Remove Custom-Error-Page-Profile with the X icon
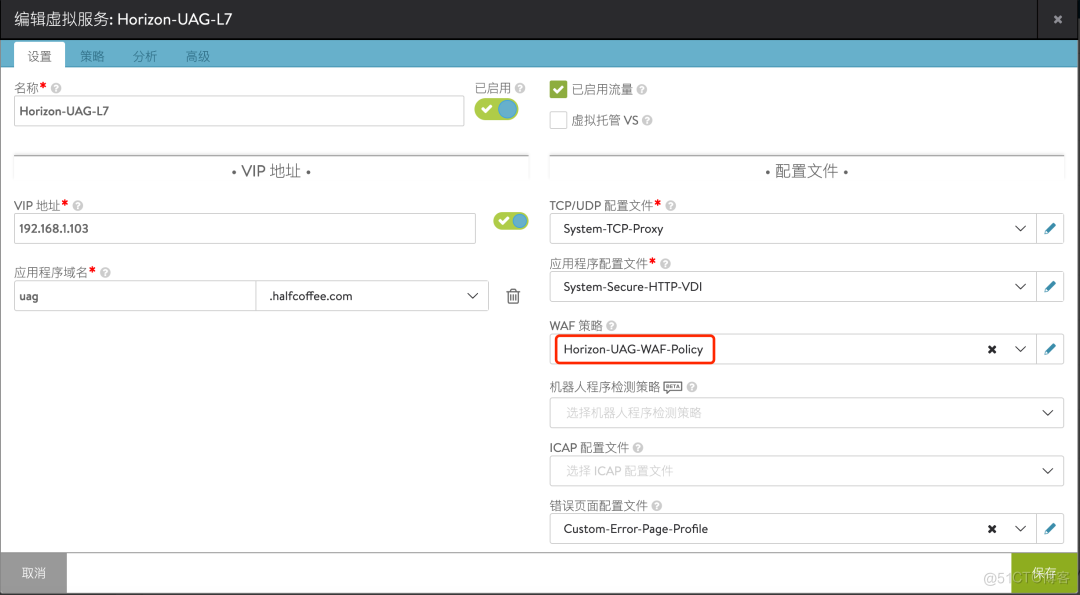 click(x=991, y=528)
